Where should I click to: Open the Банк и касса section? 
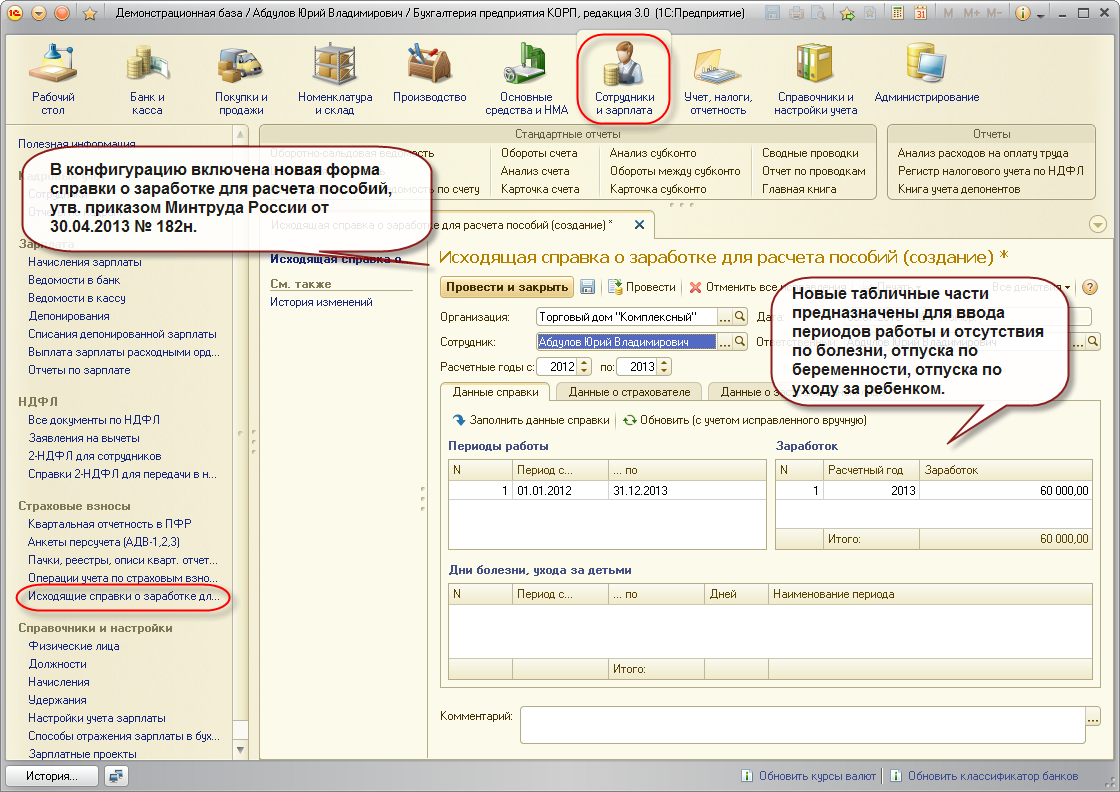pos(146,79)
